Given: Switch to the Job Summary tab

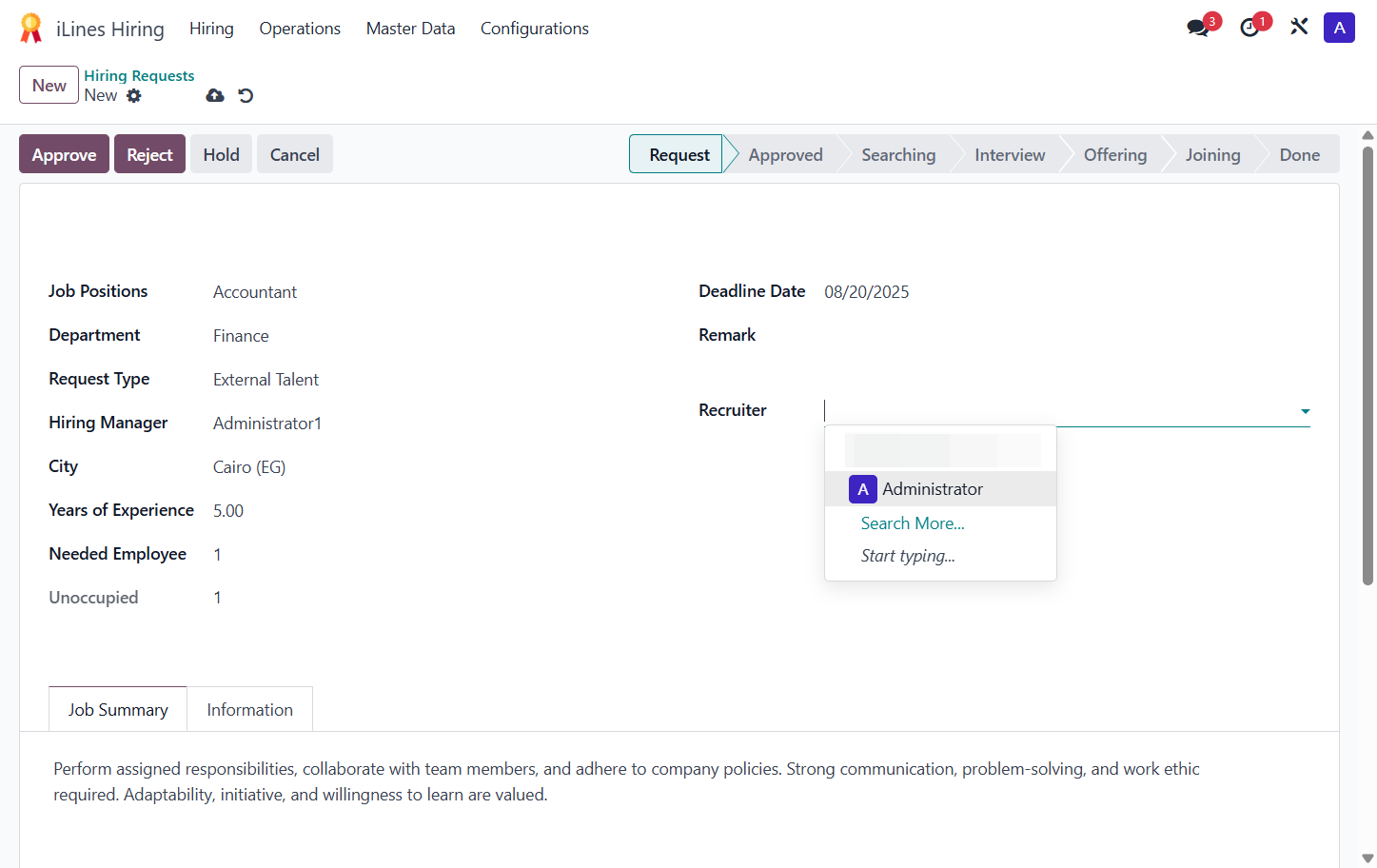Looking at the screenshot, I should coord(118,709).
